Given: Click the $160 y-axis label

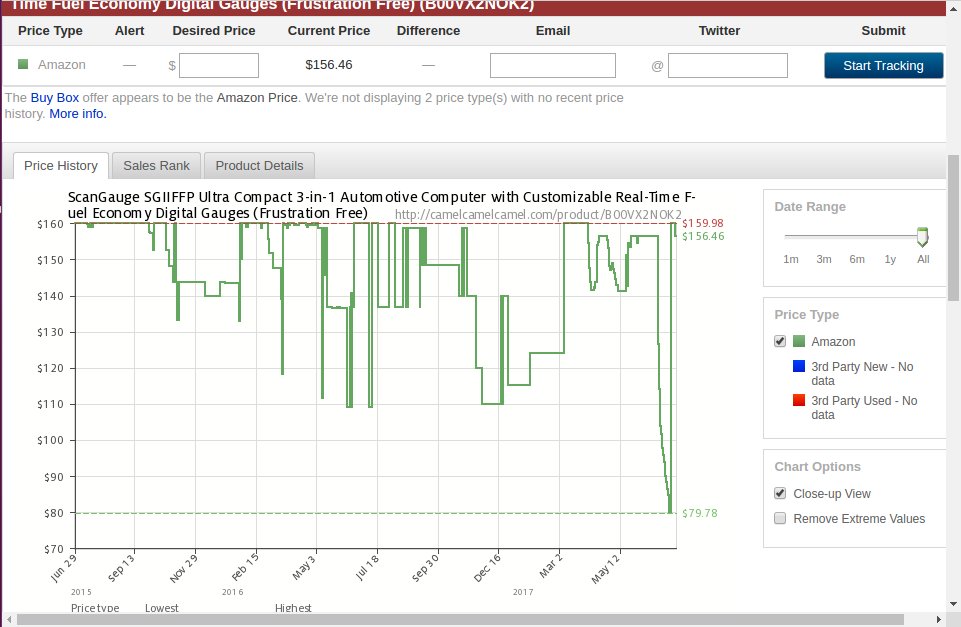Looking at the screenshot, I should coord(50,224).
